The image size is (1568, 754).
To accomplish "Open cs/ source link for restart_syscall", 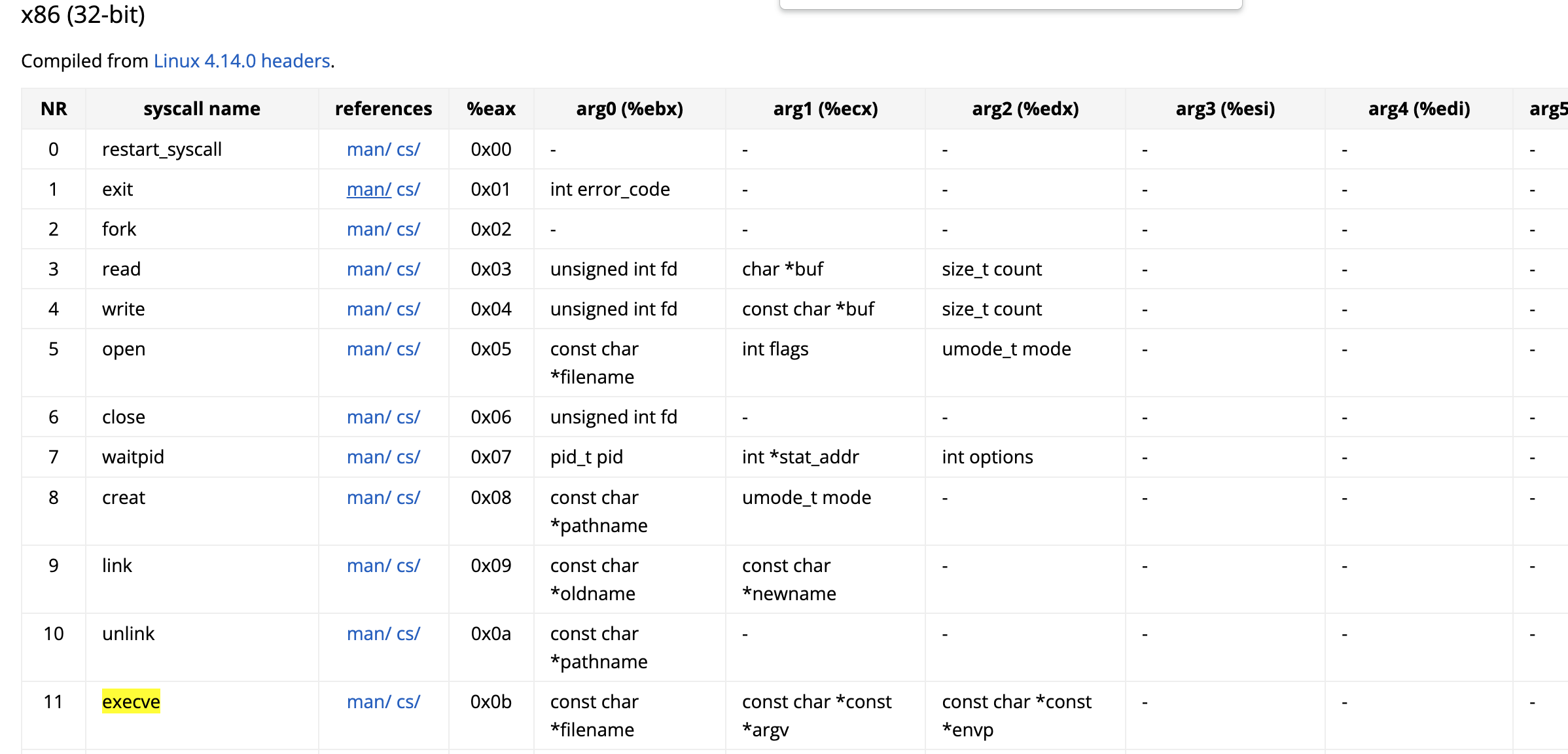I will coord(408,149).
